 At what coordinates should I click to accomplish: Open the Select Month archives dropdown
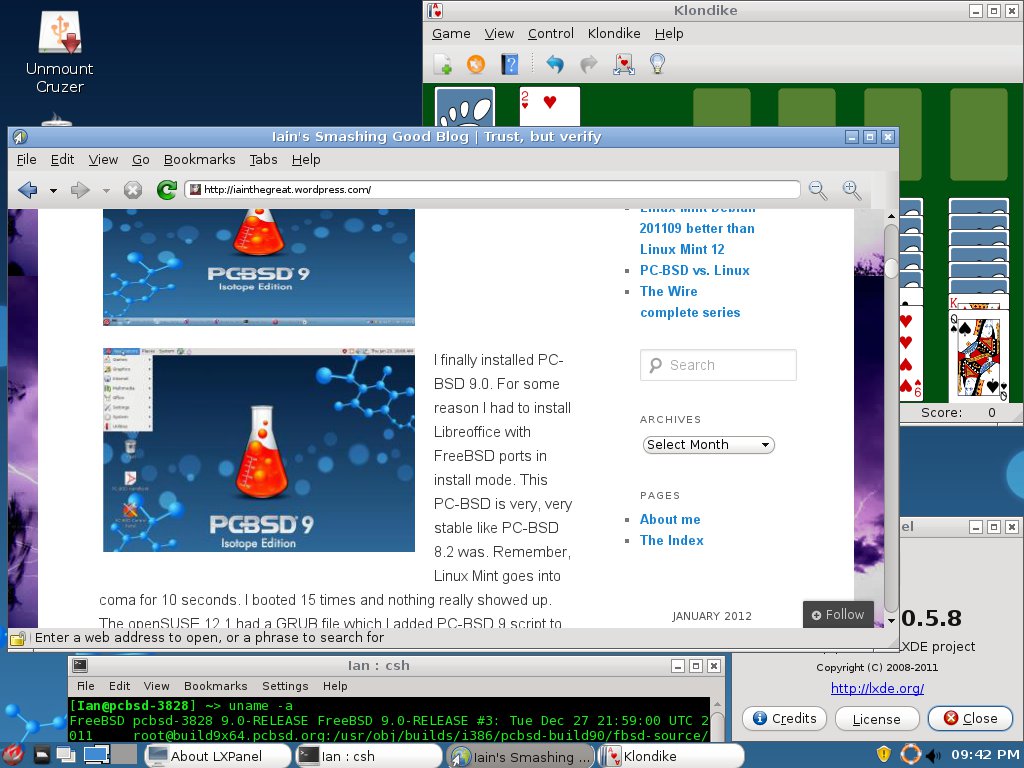click(x=708, y=444)
